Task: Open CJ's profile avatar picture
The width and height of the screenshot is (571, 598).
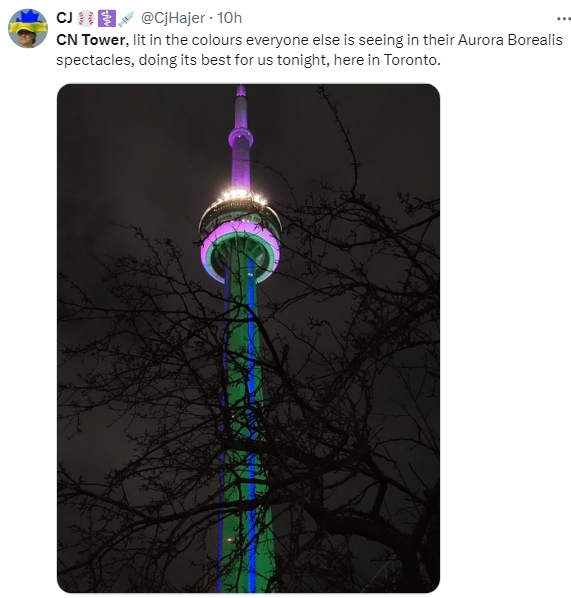Action: coord(28,28)
